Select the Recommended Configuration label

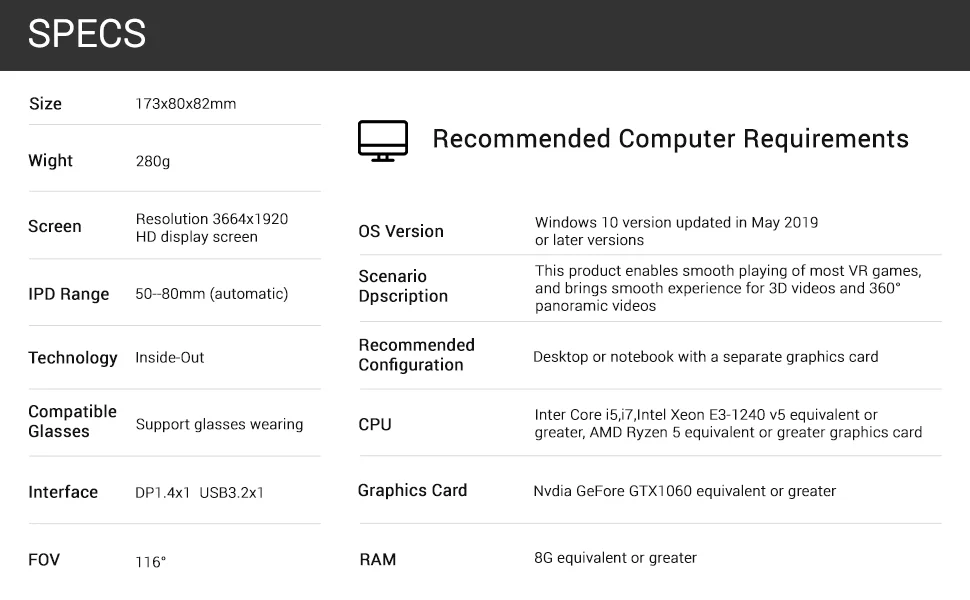click(x=416, y=355)
